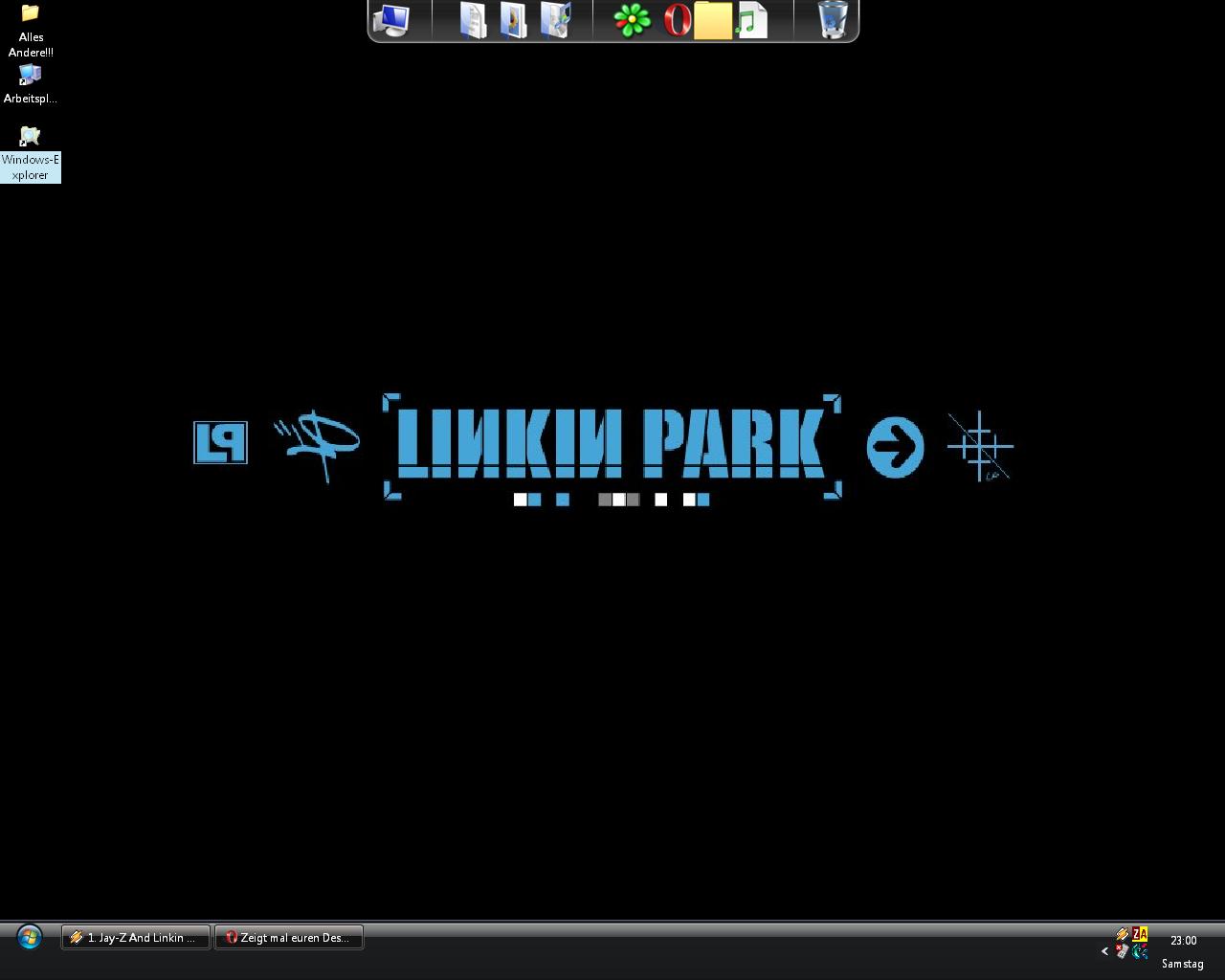The width and height of the screenshot is (1225, 980).
Task: Expand hidden system tray icons
Action: tap(1104, 951)
